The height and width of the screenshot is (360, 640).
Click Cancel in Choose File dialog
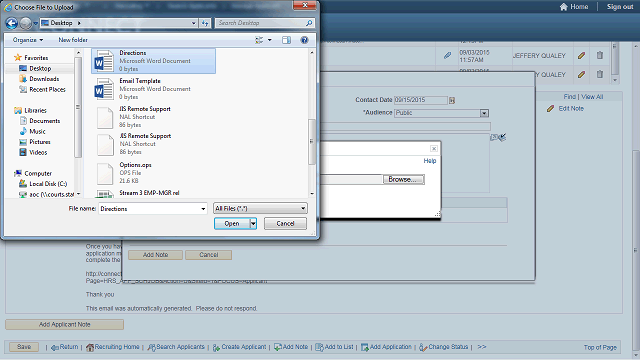(285, 224)
